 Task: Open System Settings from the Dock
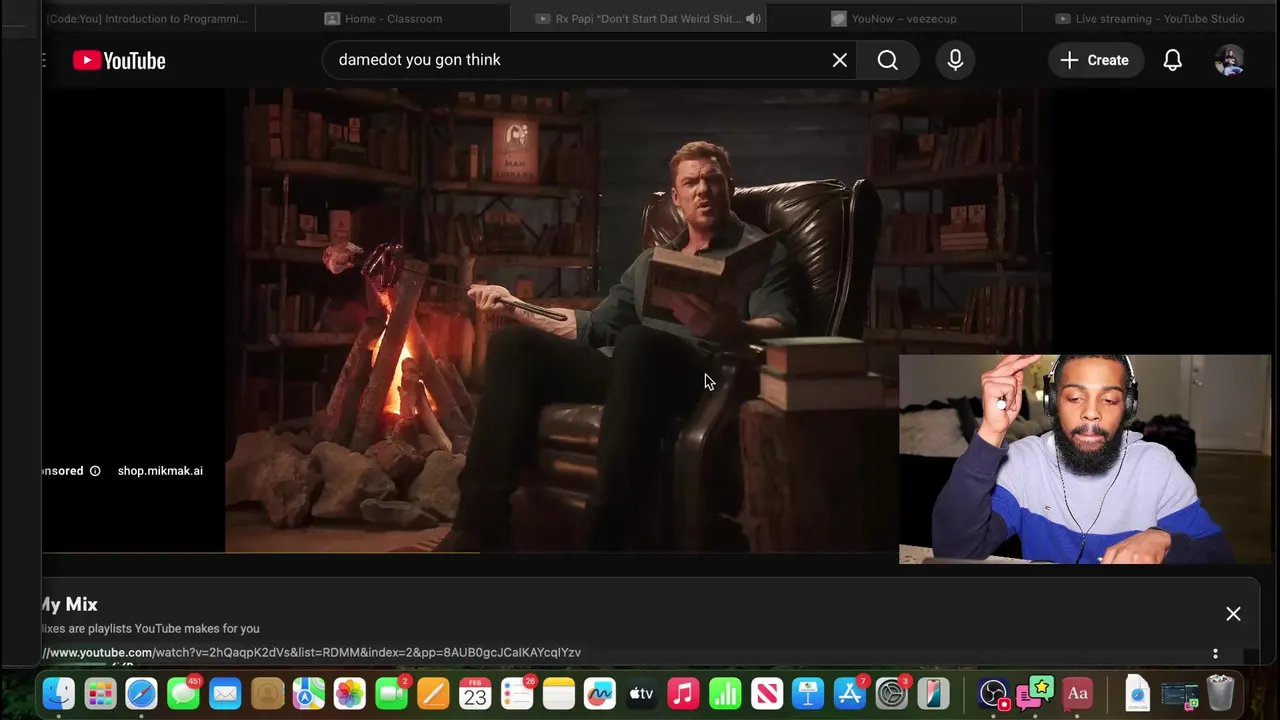point(891,693)
